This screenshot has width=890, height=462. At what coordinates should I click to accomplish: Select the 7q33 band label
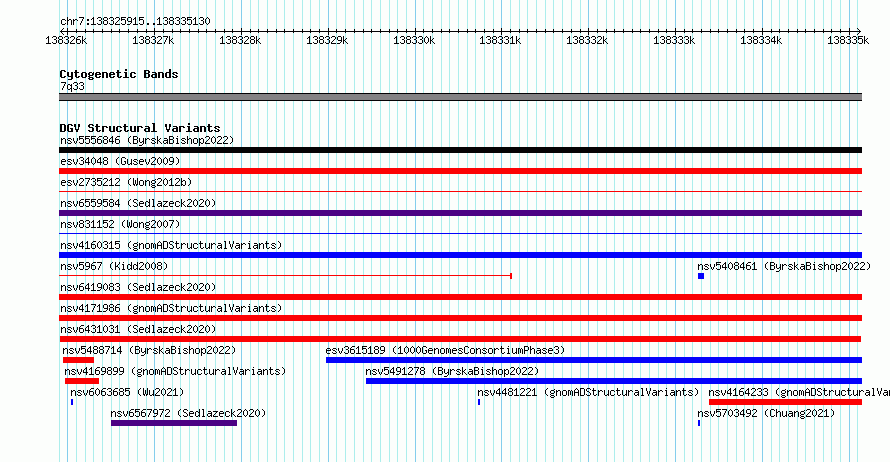point(72,86)
